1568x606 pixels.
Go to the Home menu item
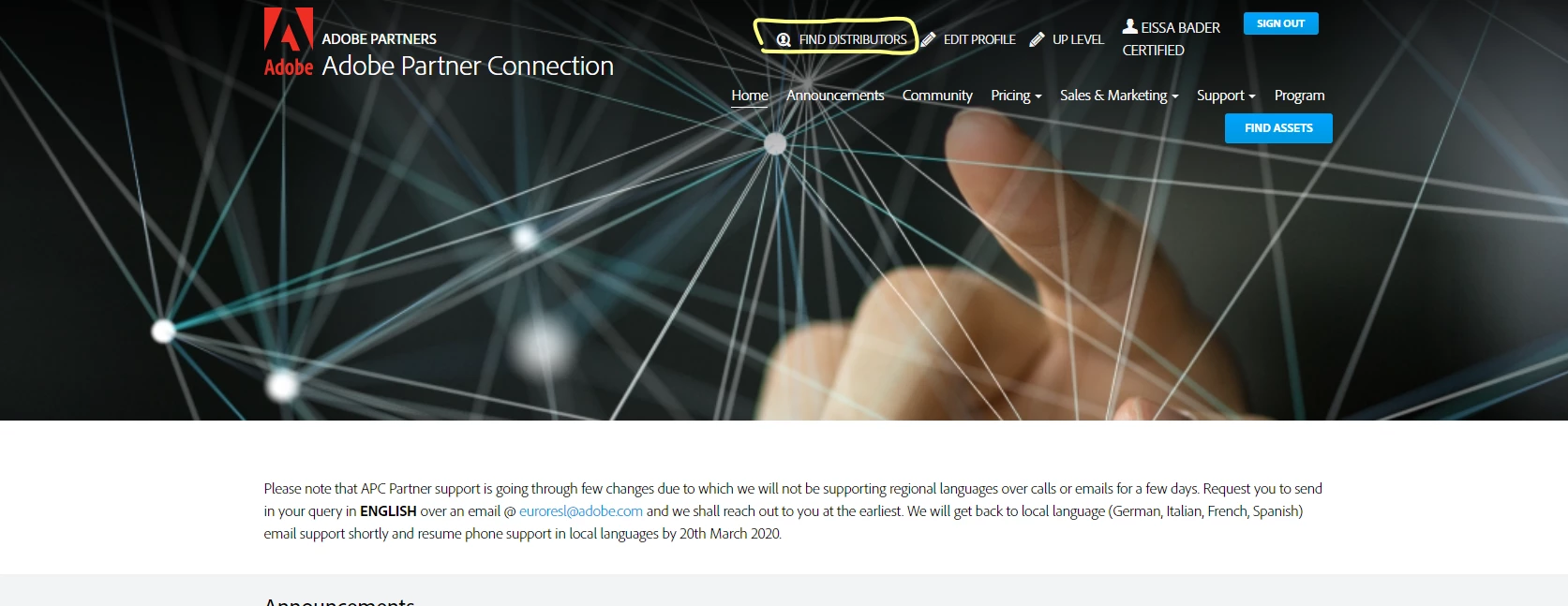750,96
